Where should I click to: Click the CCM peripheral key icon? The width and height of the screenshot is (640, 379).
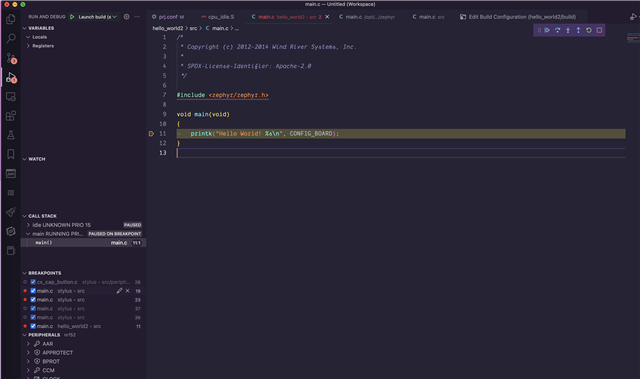click(37, 370)
